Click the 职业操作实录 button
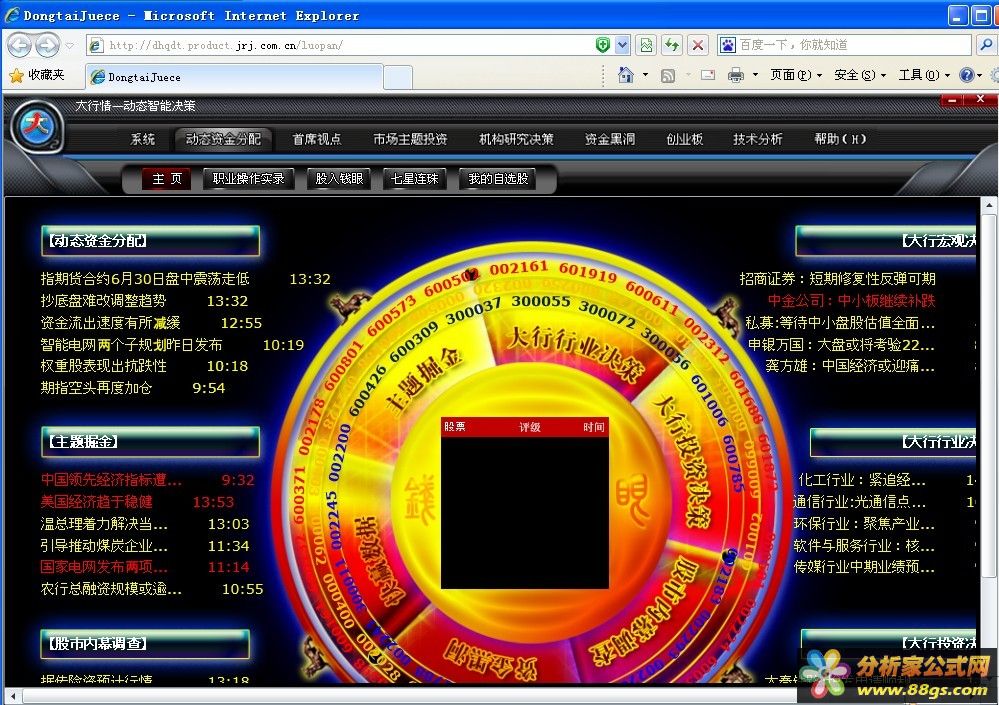The image size is (999, 705). (248, 179)
